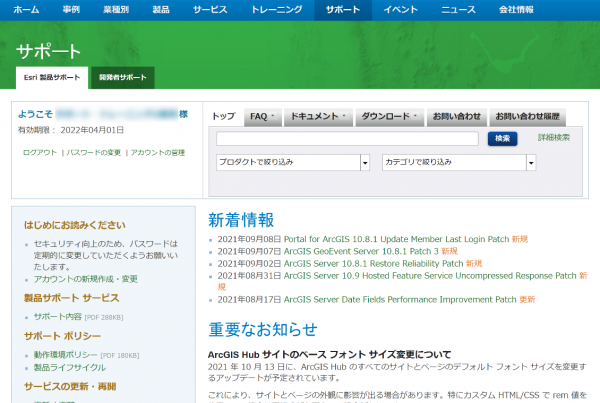Image resolution: width=600 pixels, height=403 pixels.
Task: Click the サービスの更新・再開 sidebar heading
Action: pyautogui.click(x=70, y=387)
